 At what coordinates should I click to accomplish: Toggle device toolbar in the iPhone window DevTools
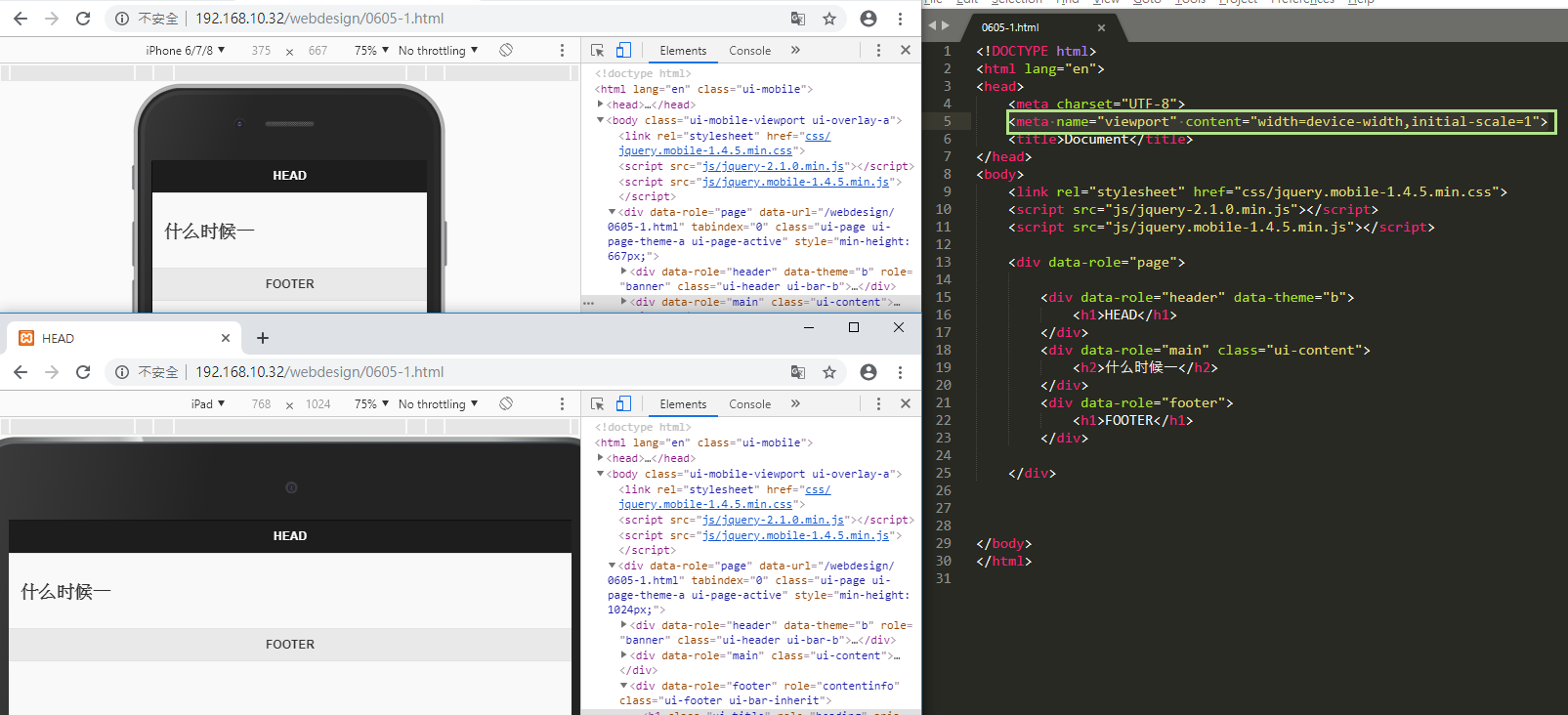click(x=624, y=50)
